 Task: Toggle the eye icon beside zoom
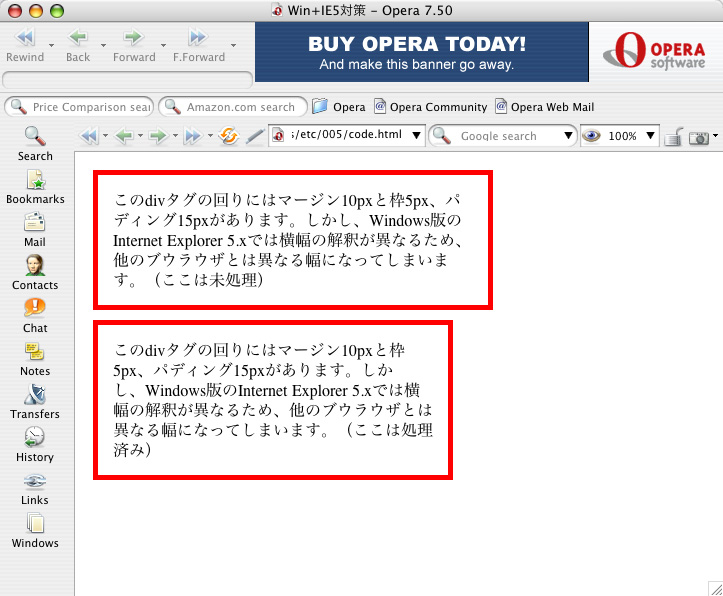[x=591, y=136]
